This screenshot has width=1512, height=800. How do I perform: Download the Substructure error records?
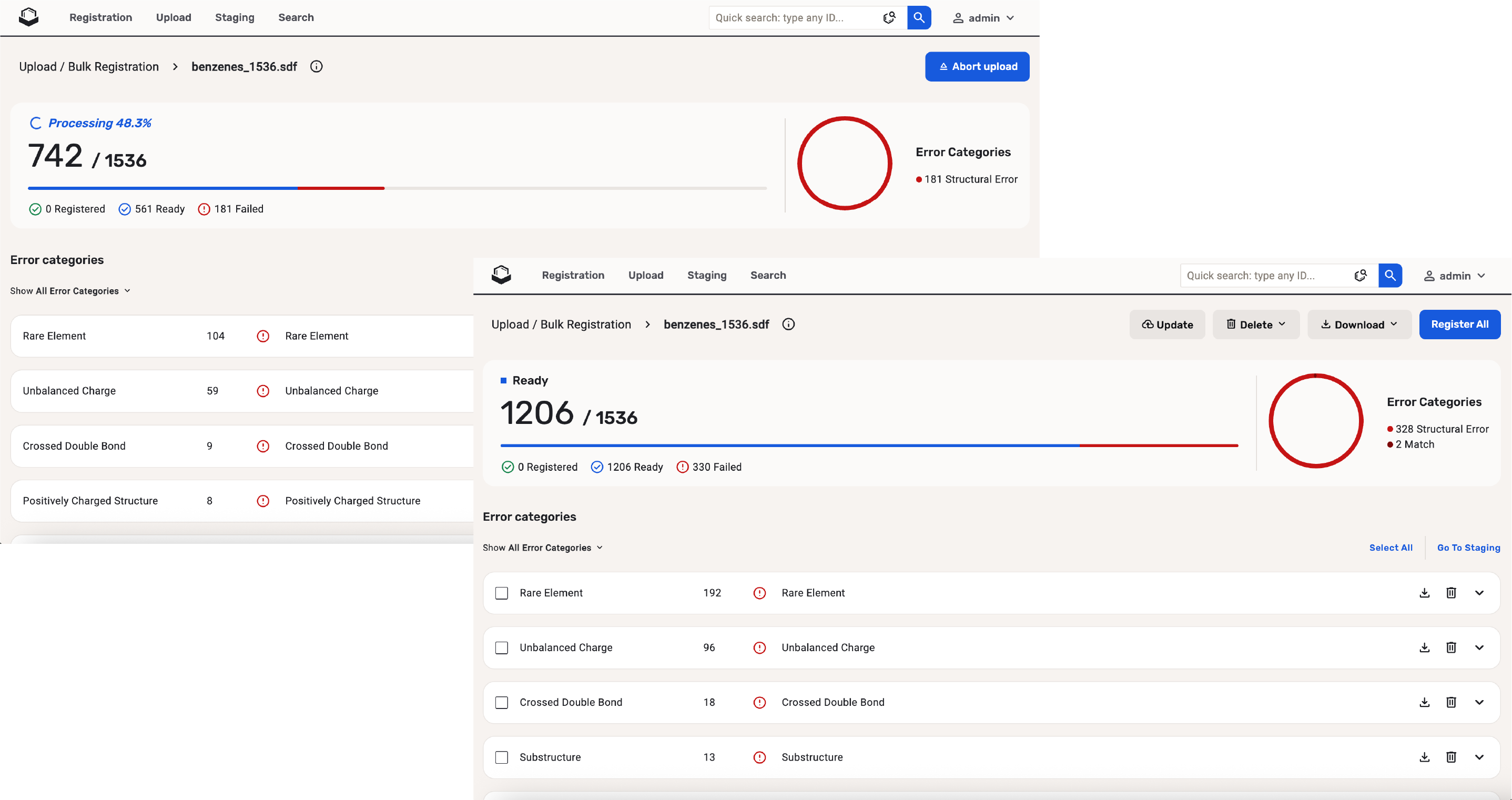pyautogui.click(x=1424, y=757)
